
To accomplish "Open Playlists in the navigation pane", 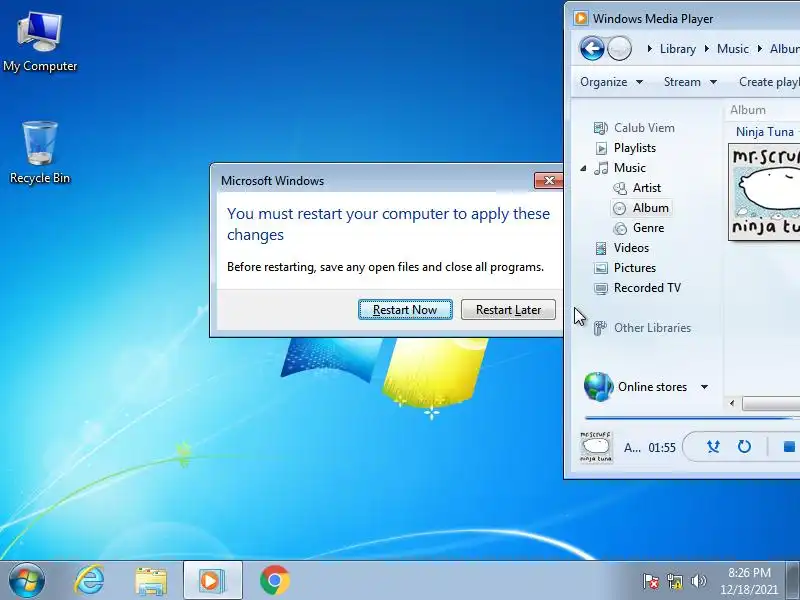I will tap(635, 148).
